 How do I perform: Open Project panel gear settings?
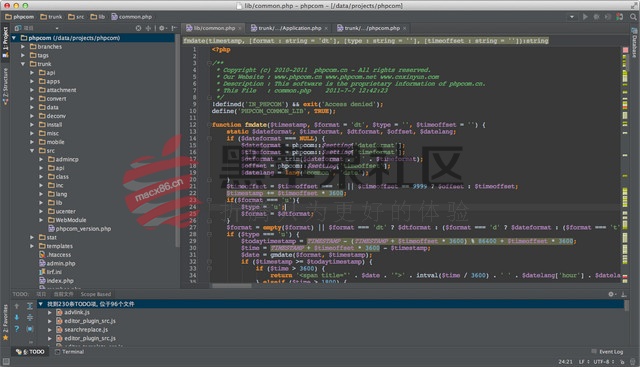[x=162, y=28]
